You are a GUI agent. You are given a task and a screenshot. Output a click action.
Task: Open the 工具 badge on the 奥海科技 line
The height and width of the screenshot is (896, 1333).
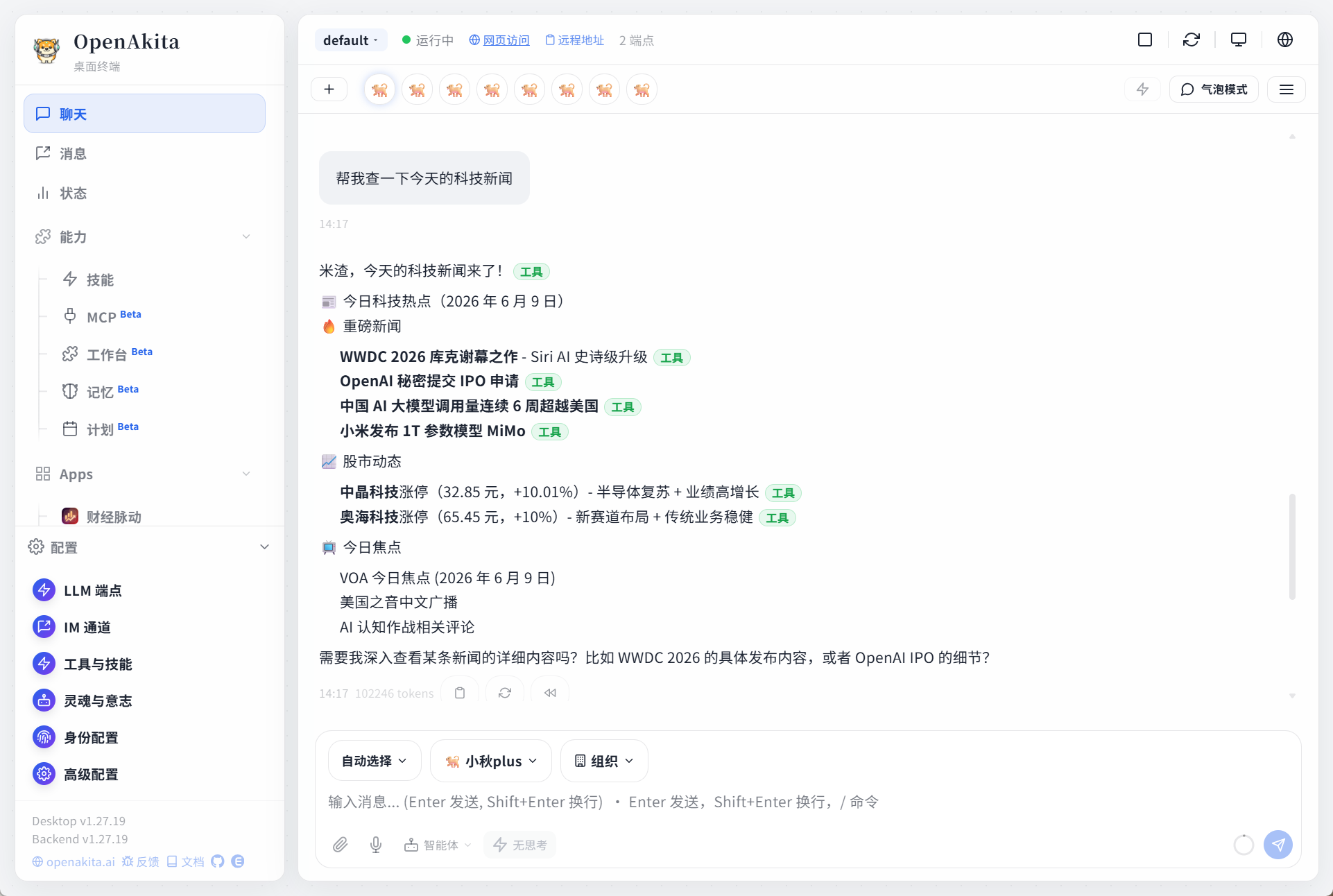tap(777, 517)
